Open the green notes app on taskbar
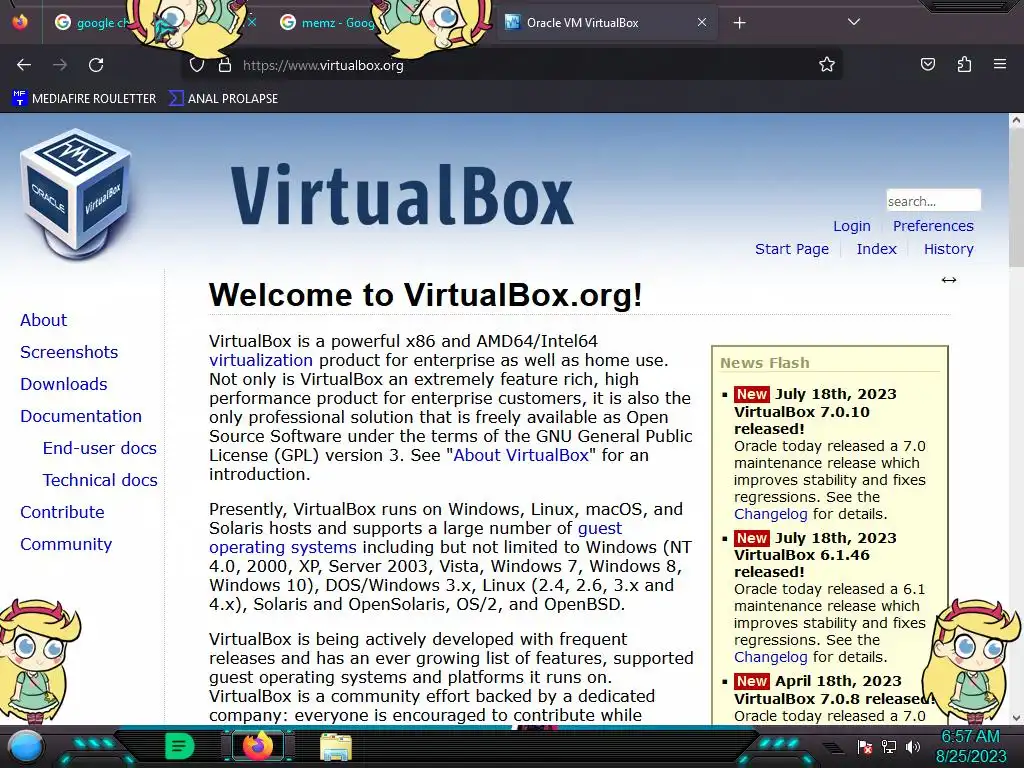This screenshot has height=768, width=1024. pos(179,746)
